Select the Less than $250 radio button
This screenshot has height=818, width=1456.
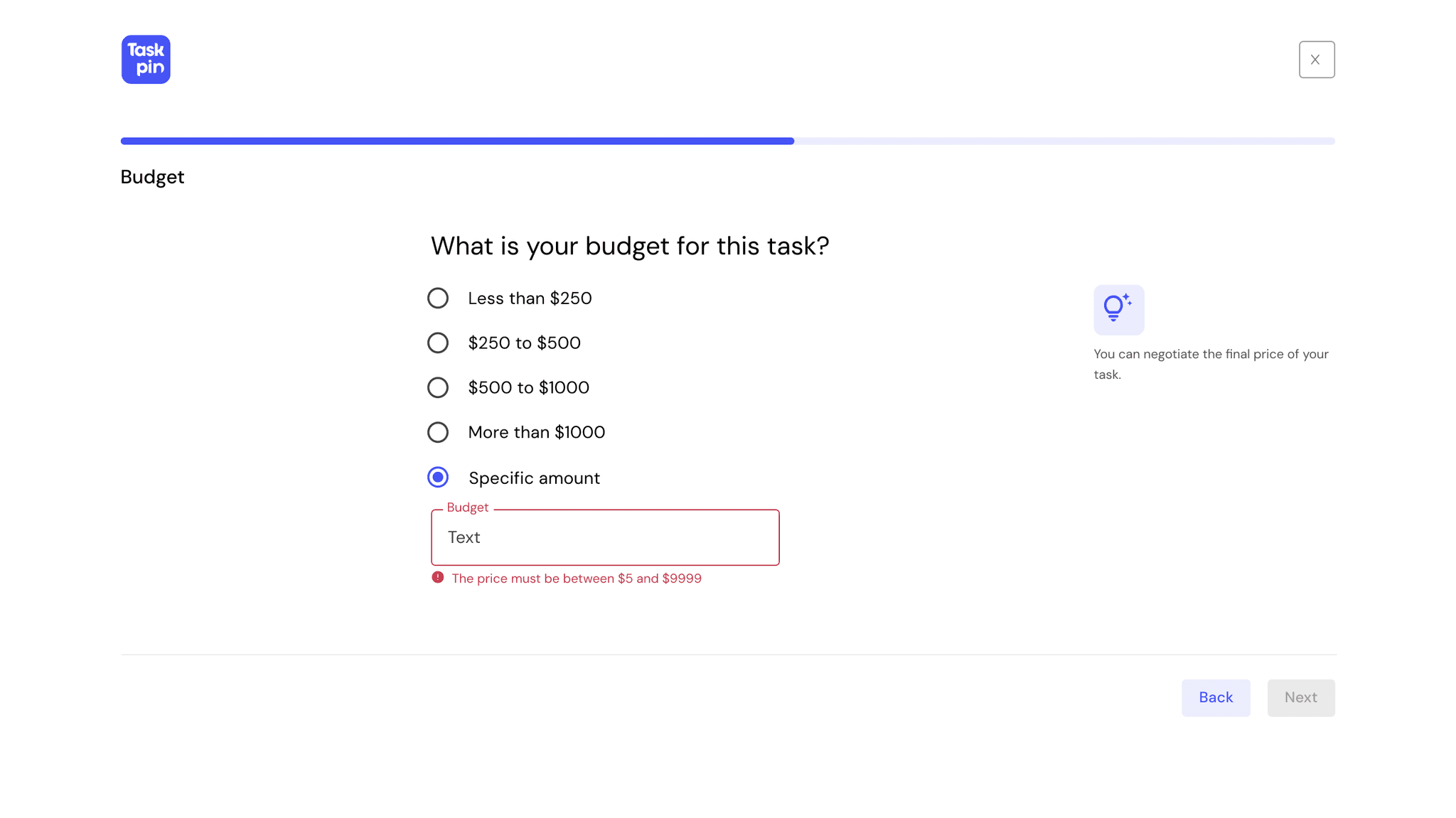(438, 298)
